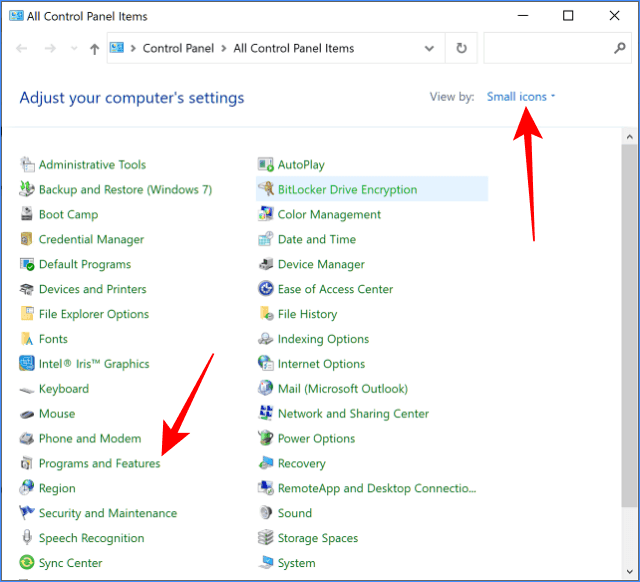Click the refresh button in the address bar
The image size is (640, 582).
coord(461,48)
